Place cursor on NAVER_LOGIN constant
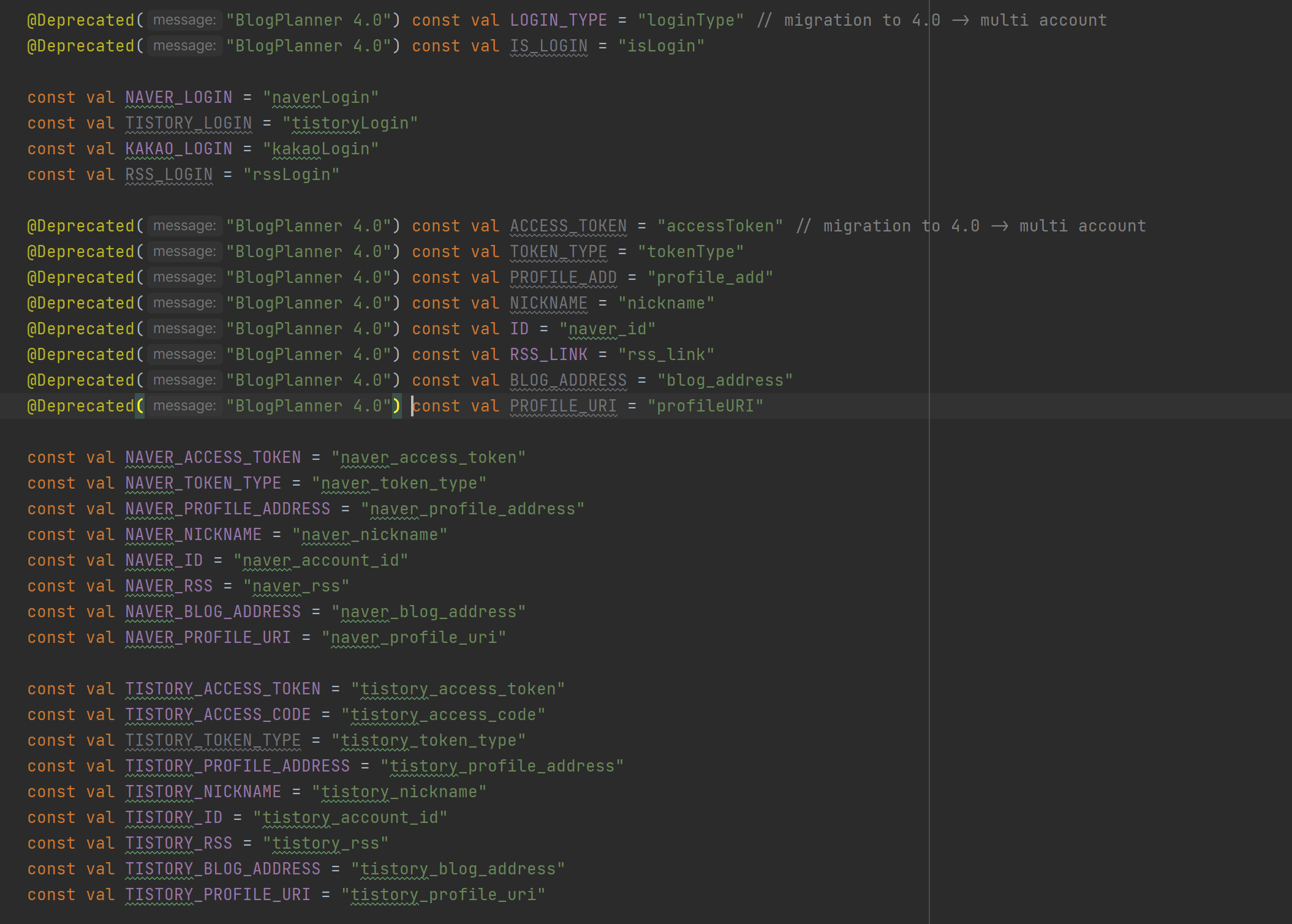Image resolution: width=1292 pixels, height=924 pixels. [x=178, y=97]
